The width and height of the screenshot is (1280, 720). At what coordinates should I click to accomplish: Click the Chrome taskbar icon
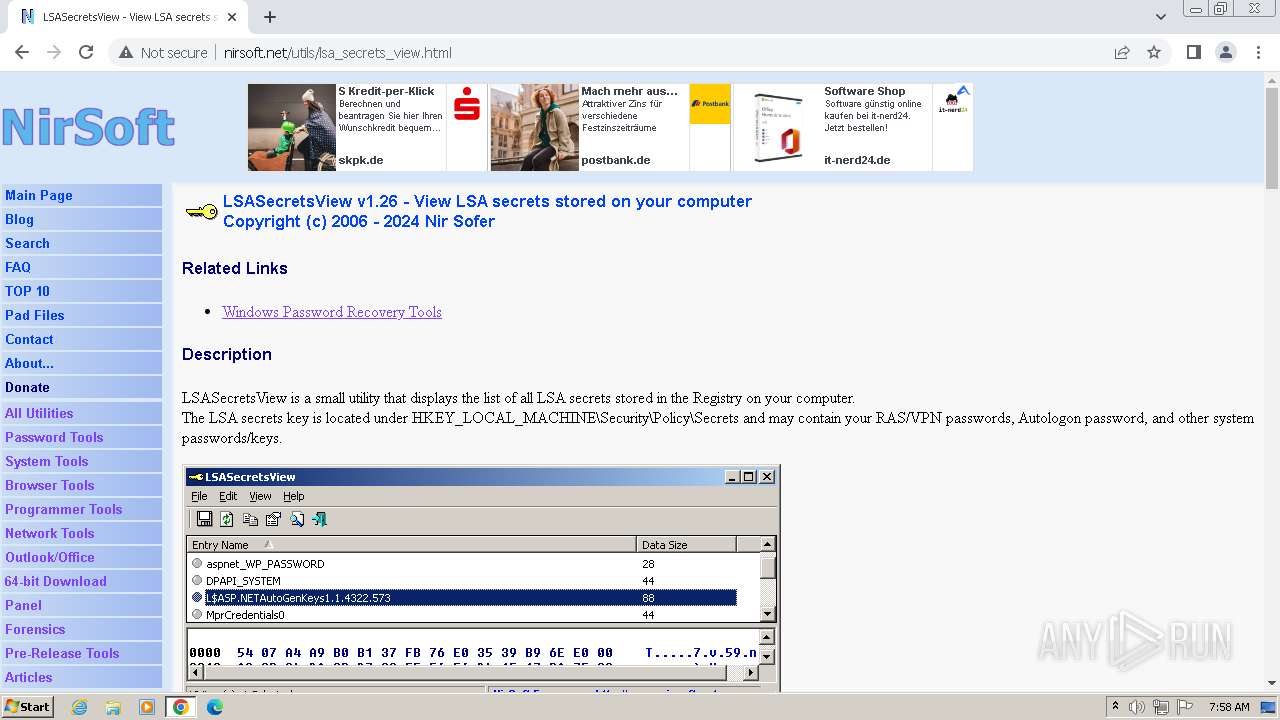(x=181, y=707)
